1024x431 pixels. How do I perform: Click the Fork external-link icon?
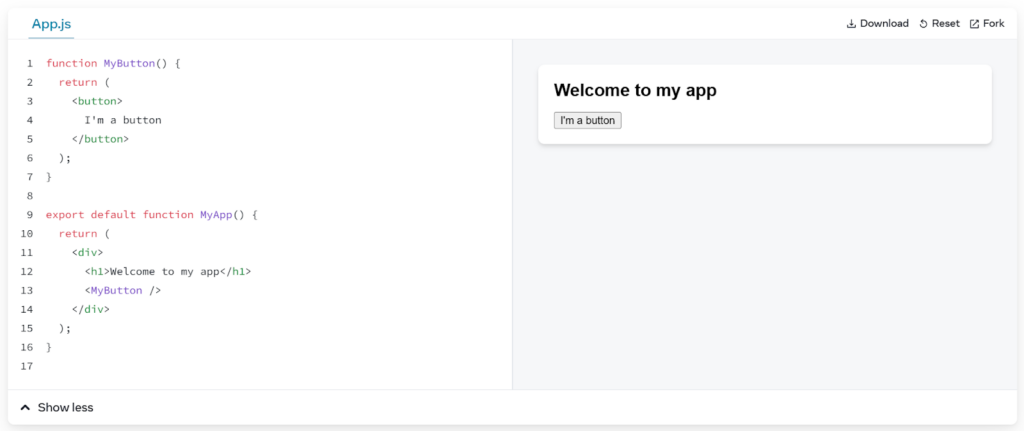click(974, 24)
